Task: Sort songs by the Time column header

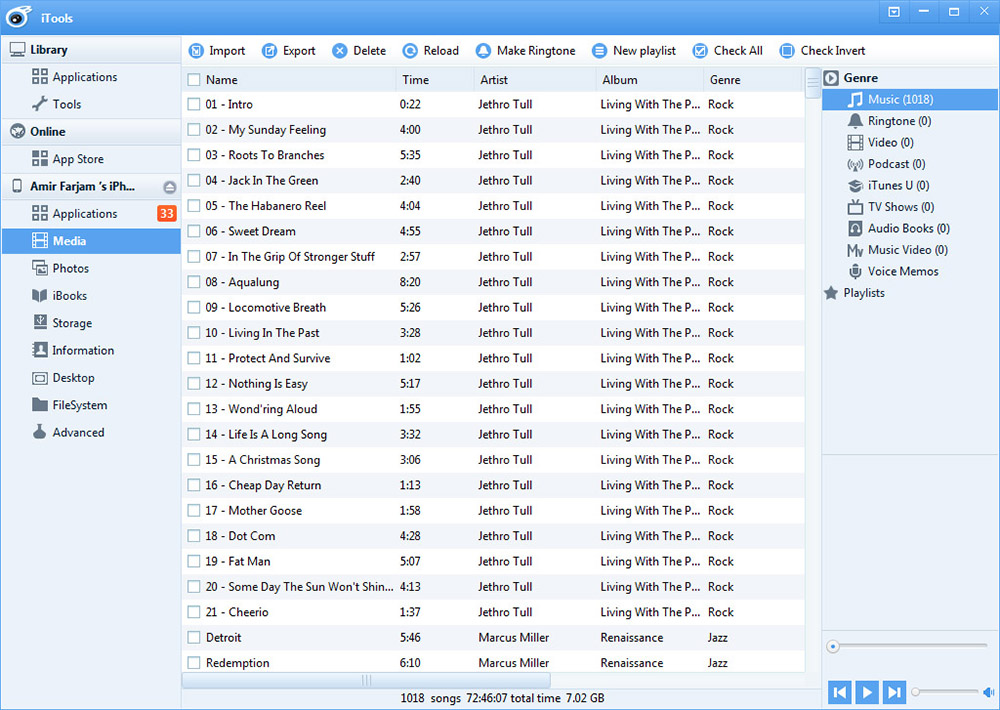Action: [415, 80]
